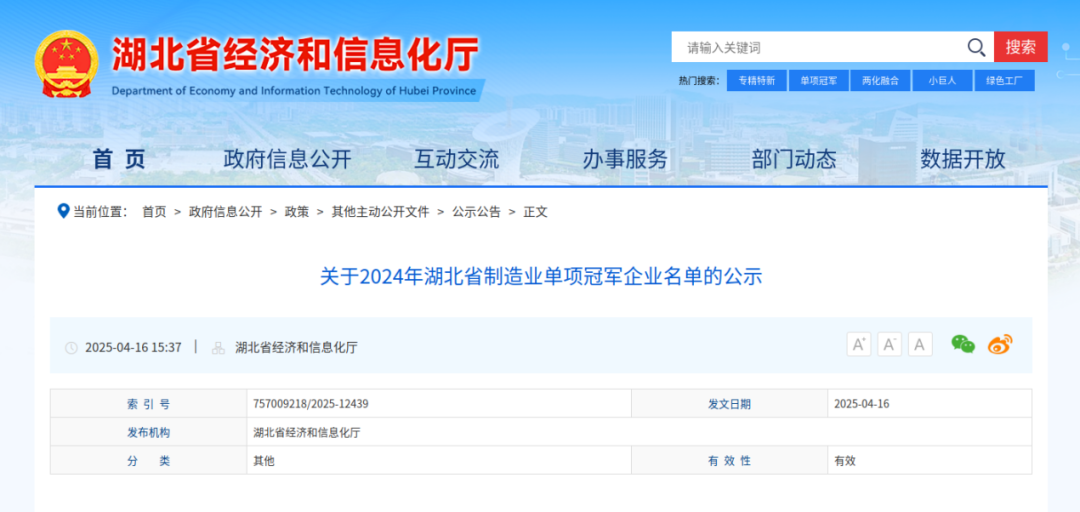Select hot search tag 单项冠军
The image size is (1080, 512).
tap(818, 81)
